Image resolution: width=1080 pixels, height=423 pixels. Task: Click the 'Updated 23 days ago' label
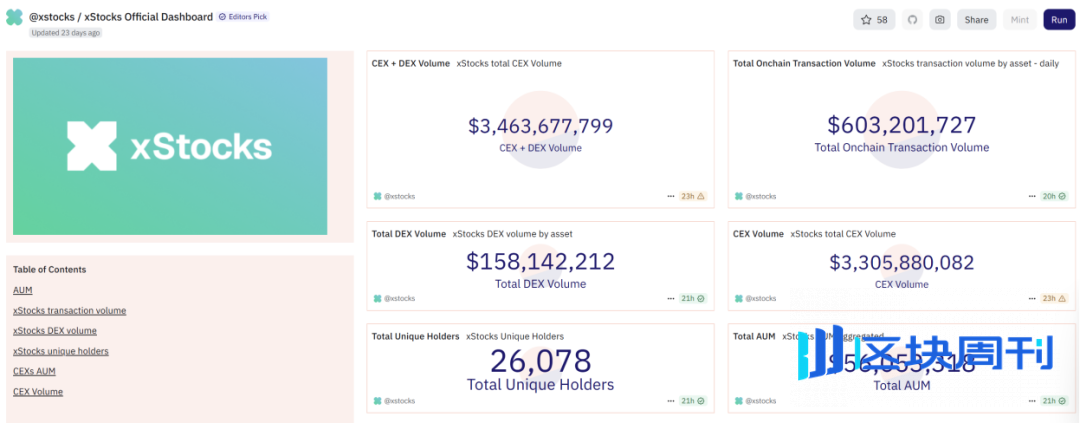[65, 32]
